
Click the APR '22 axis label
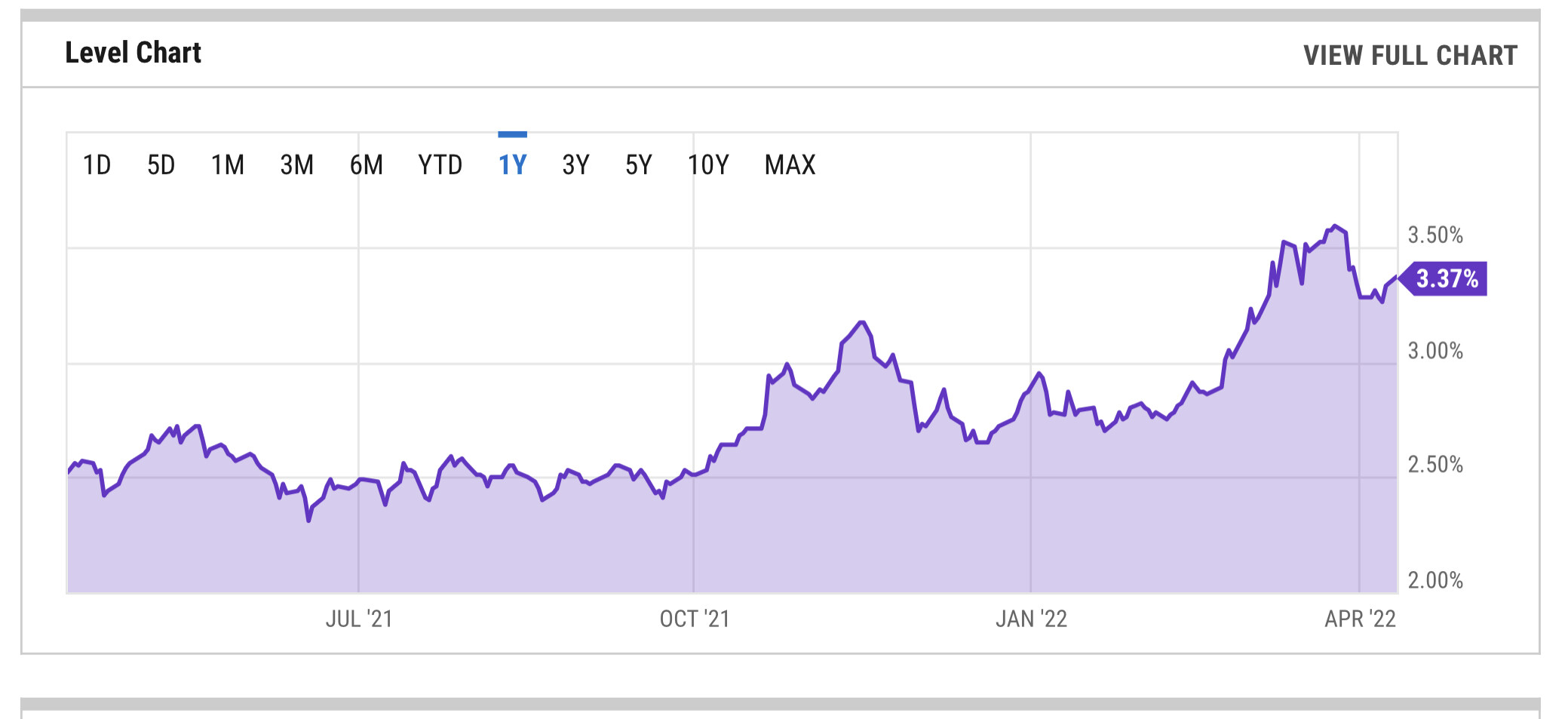point(1360,619)
